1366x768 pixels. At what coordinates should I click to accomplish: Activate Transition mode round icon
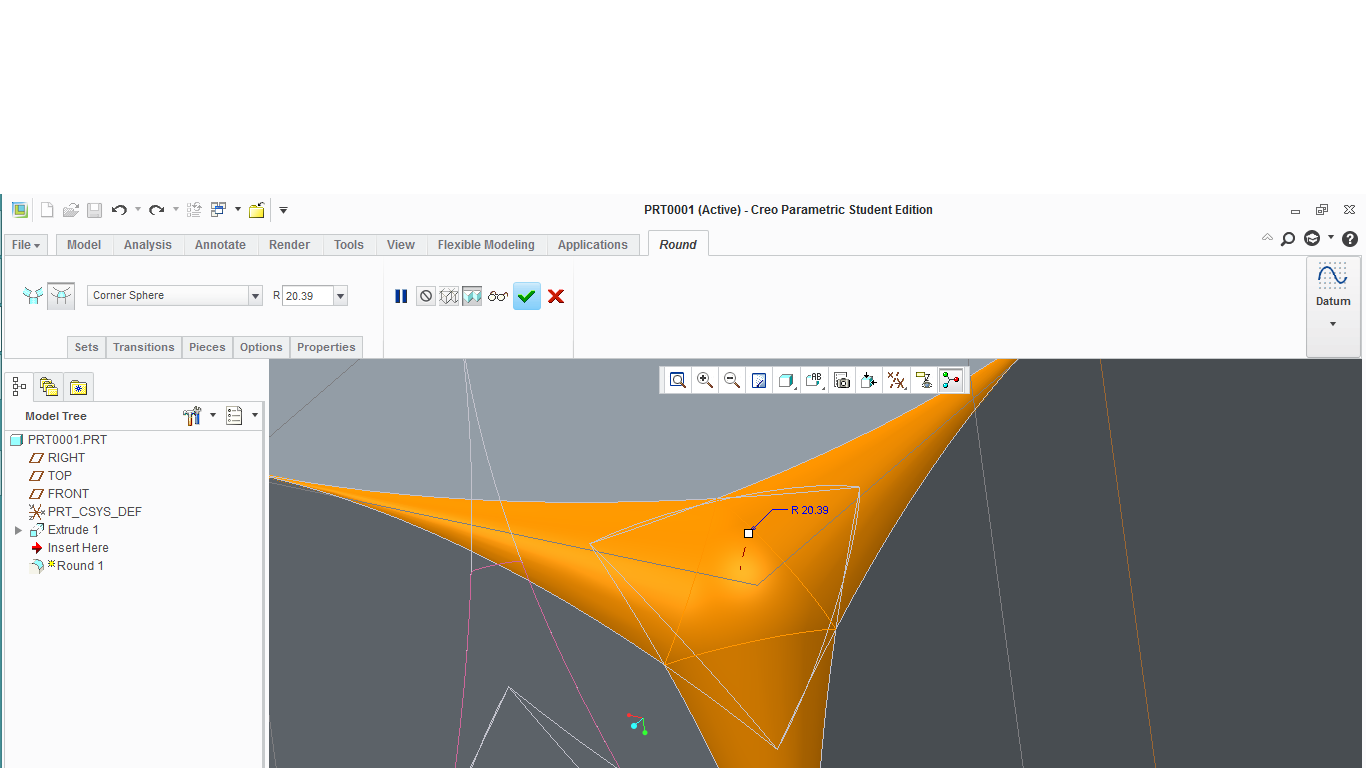[61, 296]
